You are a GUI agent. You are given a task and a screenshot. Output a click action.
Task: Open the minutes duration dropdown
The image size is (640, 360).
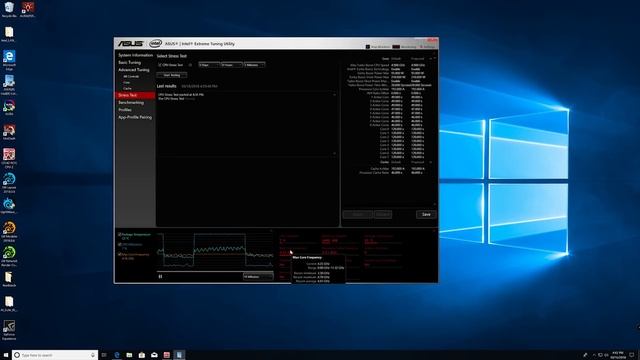click(254, 65)
